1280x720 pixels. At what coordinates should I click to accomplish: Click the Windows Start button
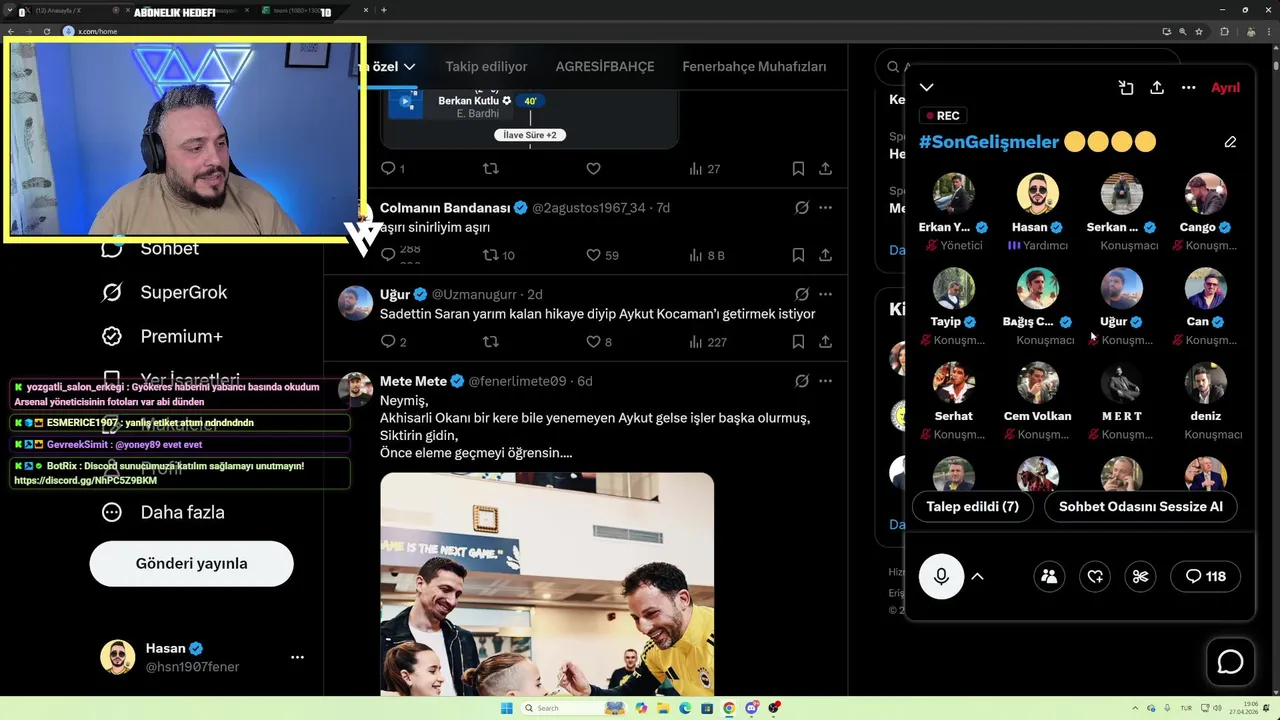click(506, 708)
